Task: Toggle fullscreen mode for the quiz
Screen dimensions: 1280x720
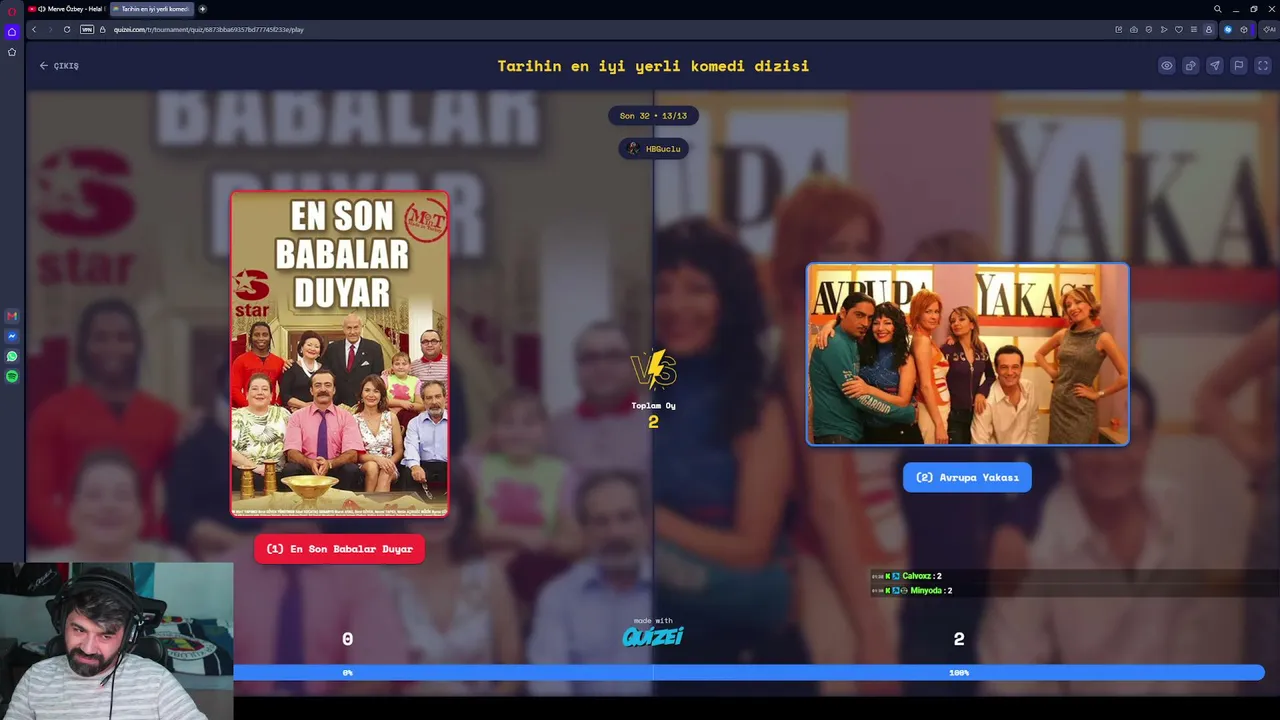Action: point(1263,66)
